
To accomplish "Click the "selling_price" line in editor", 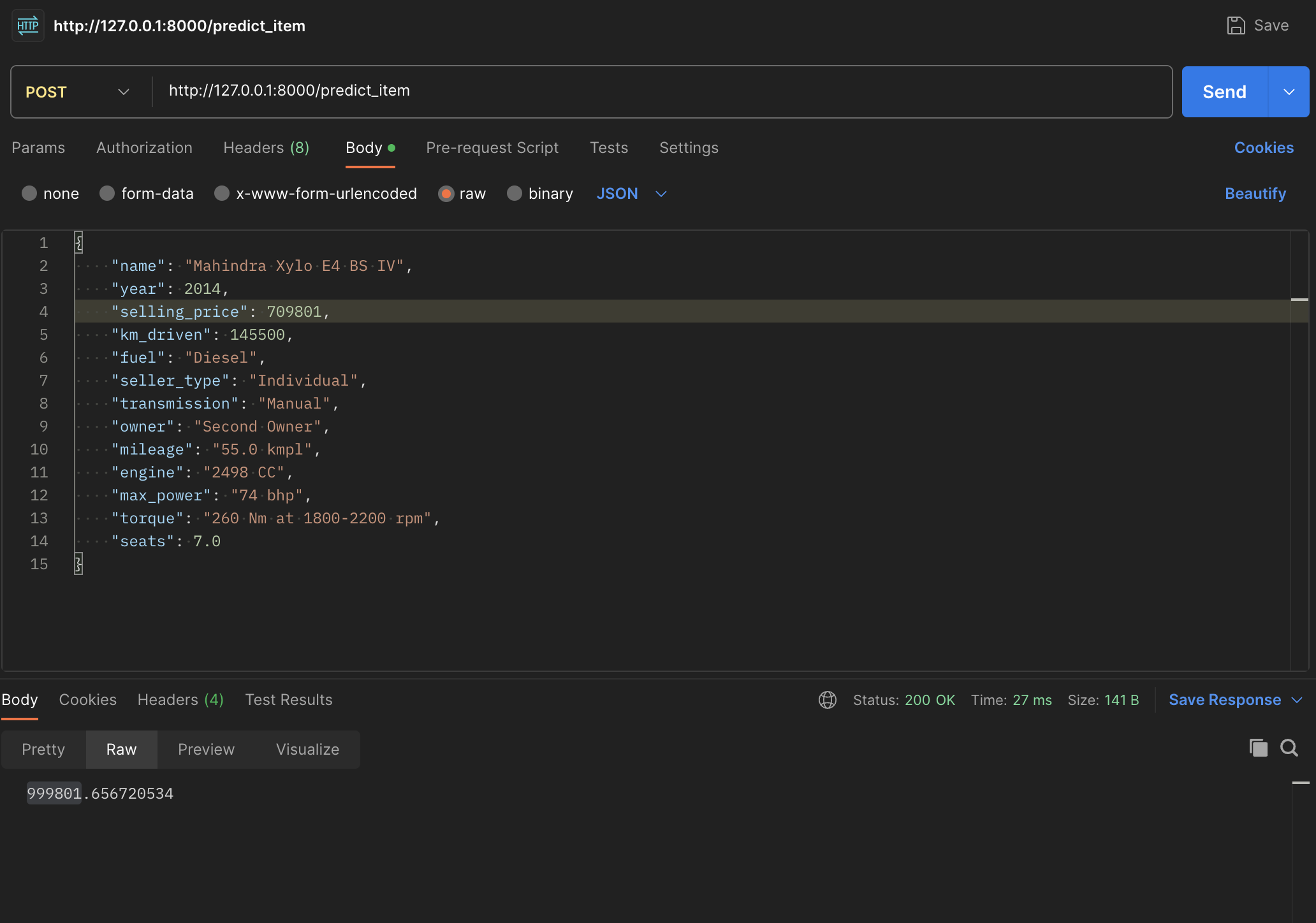I will pyautogui.click(x=682, y=311).
